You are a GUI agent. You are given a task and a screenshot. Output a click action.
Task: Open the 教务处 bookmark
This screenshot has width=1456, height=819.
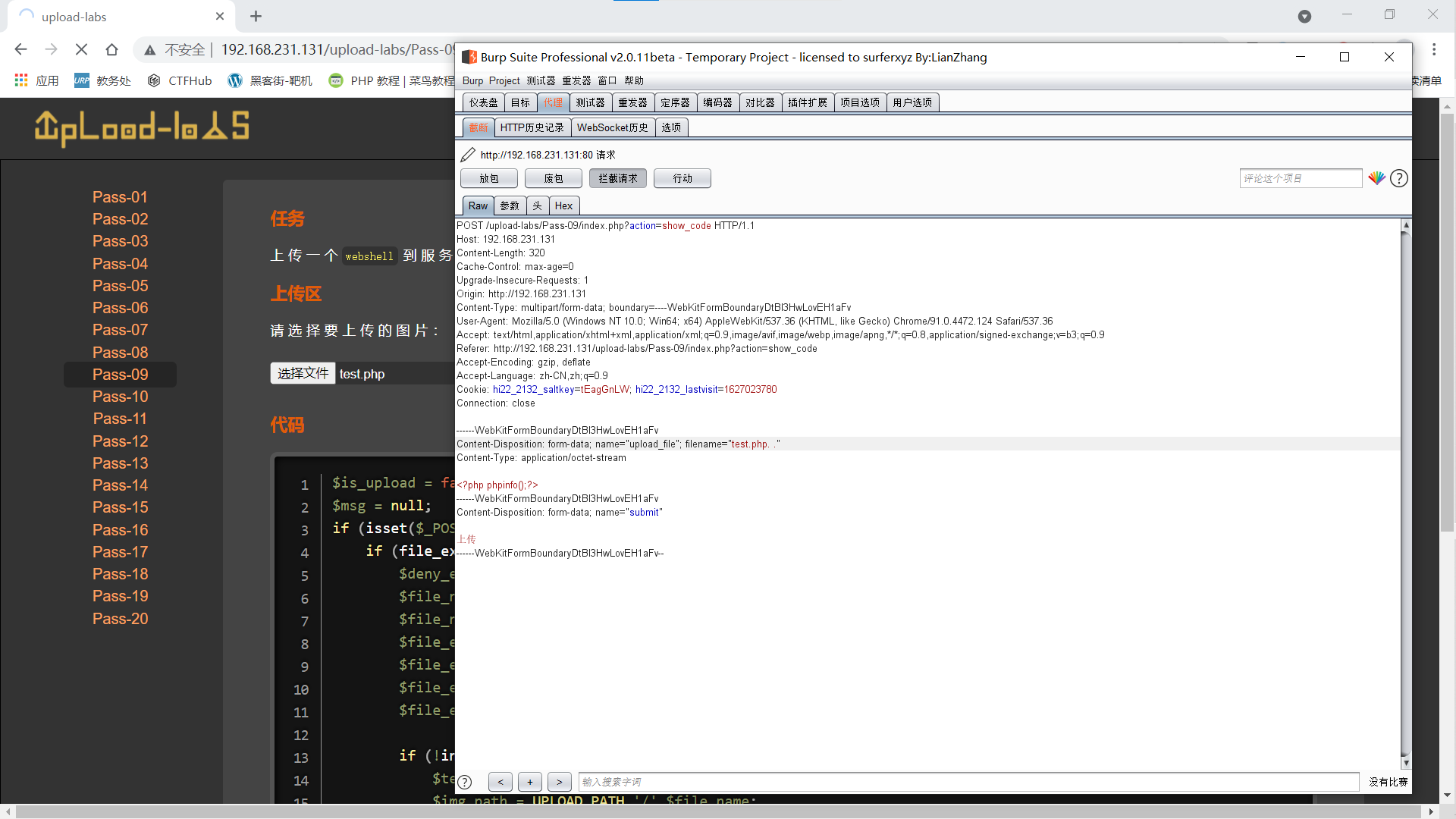[x=102, y=80]
